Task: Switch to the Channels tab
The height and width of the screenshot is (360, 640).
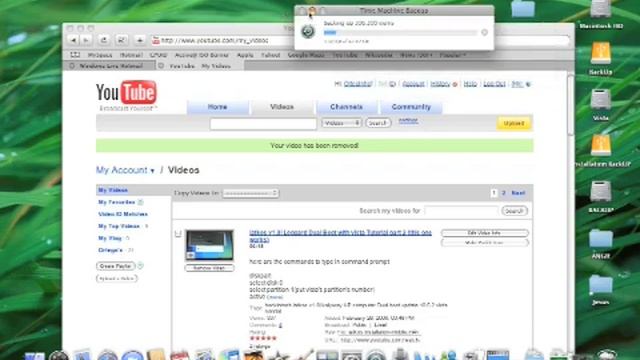Action: pyautogui.click(x=346, y=107)
